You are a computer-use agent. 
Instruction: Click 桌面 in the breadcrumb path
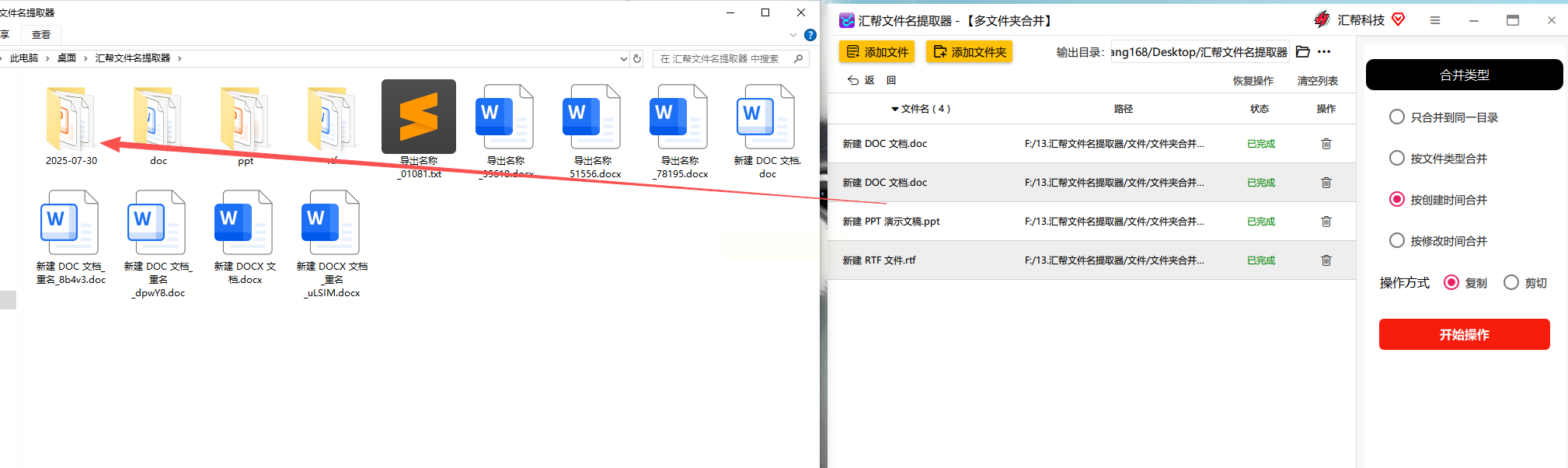coord(67,58)
